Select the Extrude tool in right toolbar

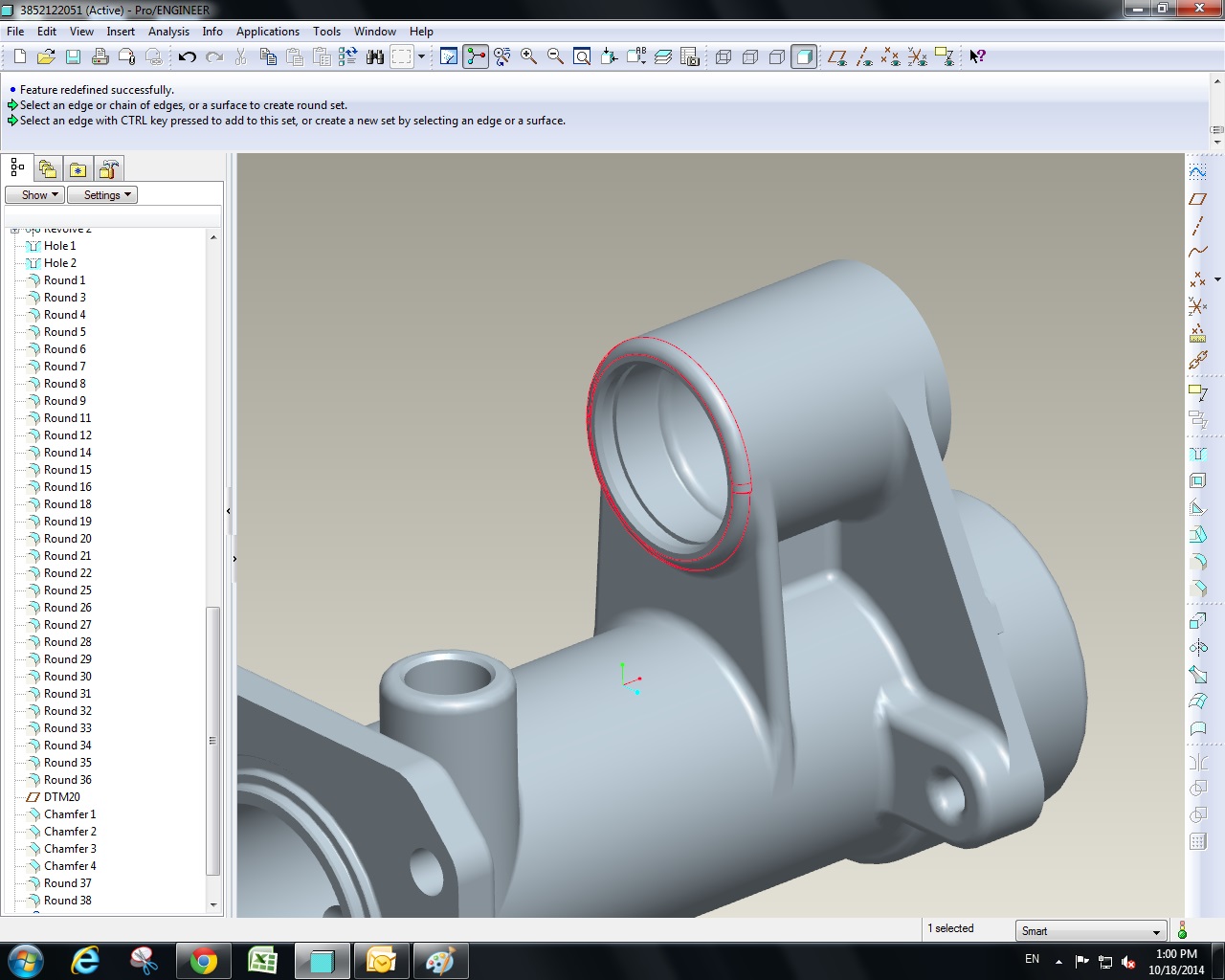1197,621
